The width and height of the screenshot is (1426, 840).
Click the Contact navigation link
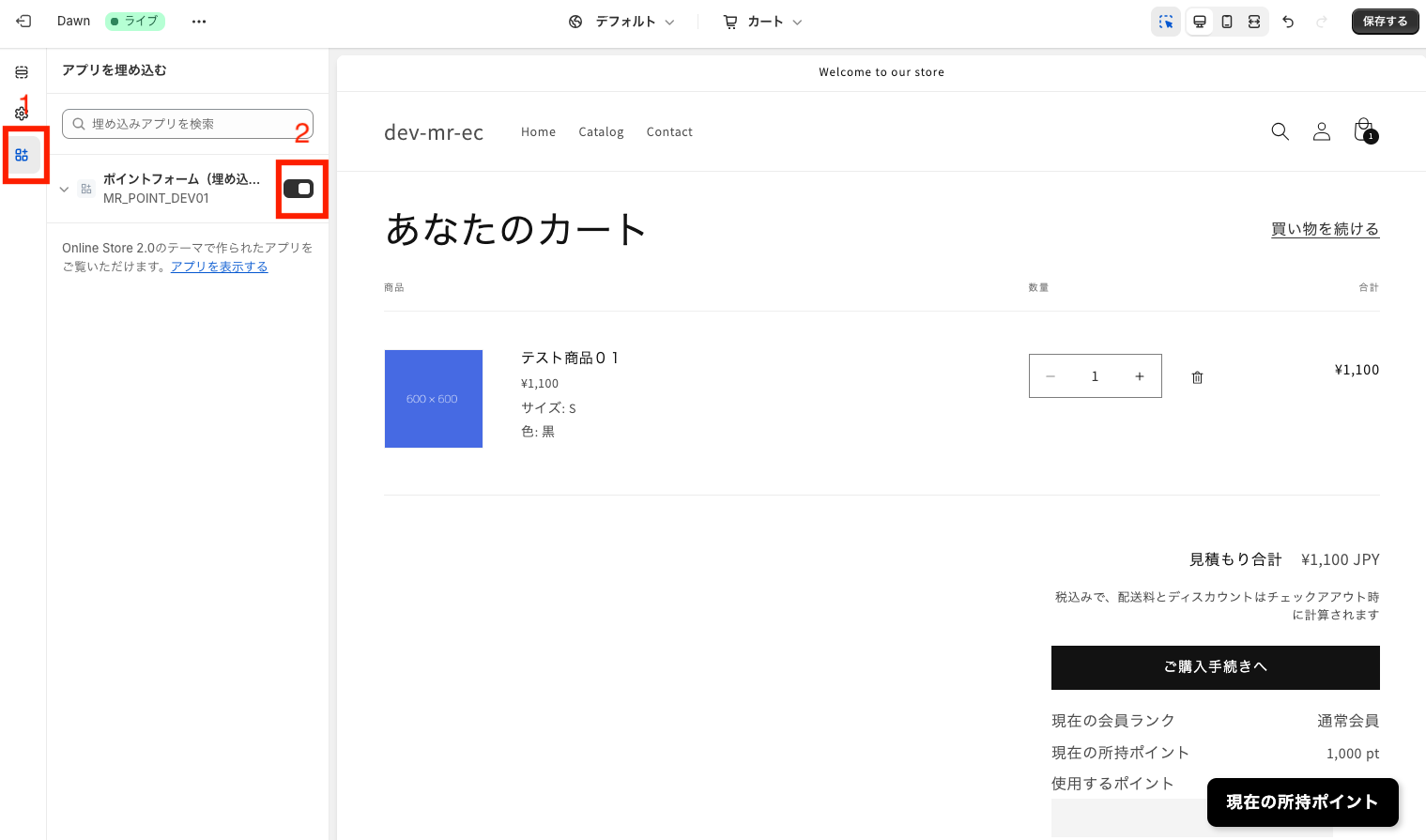(x=669, y=132)
